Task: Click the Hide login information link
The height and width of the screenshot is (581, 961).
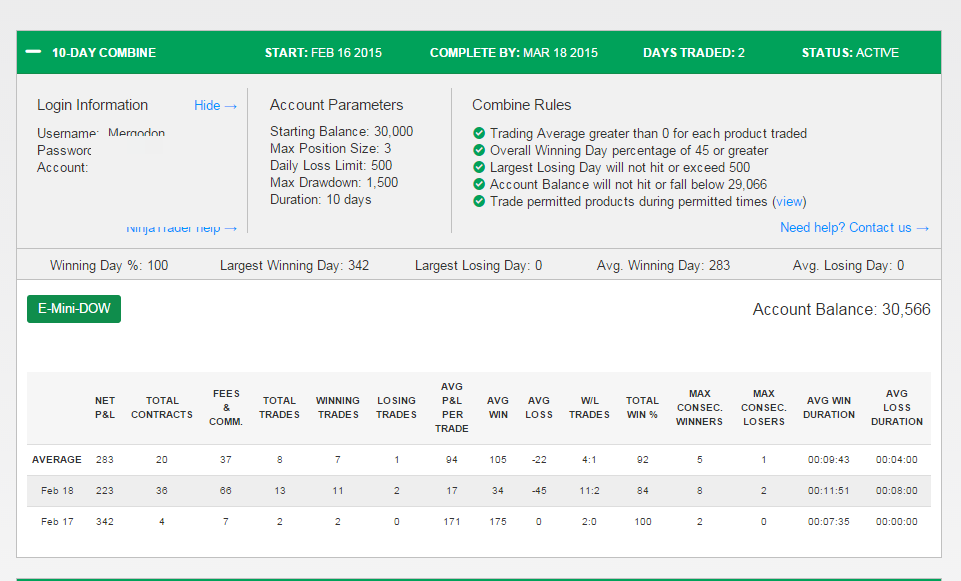Action: (215, 105)
